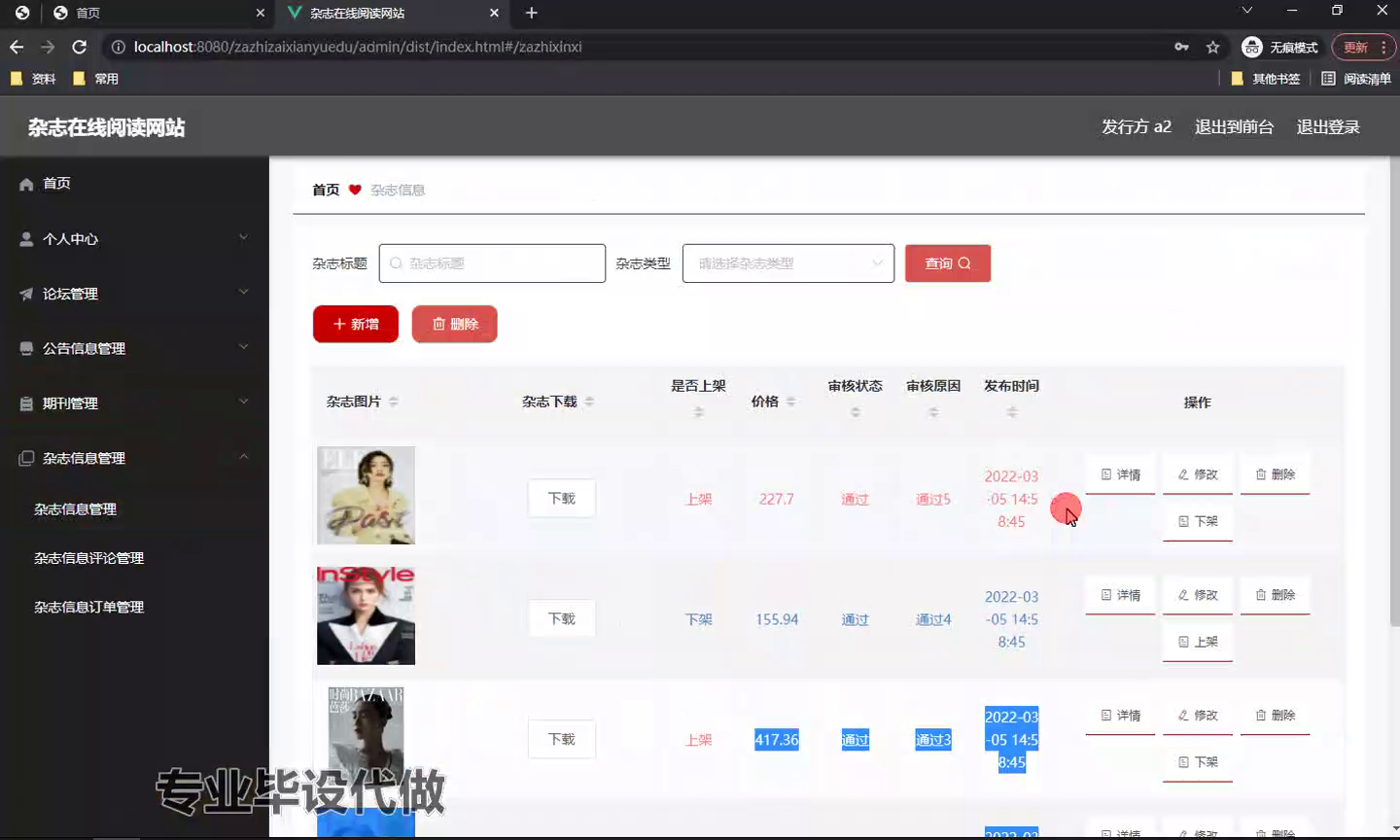Open the saved passwords key icon
The height and width of the screenshot is (840, 1400).
[1181, 47]
